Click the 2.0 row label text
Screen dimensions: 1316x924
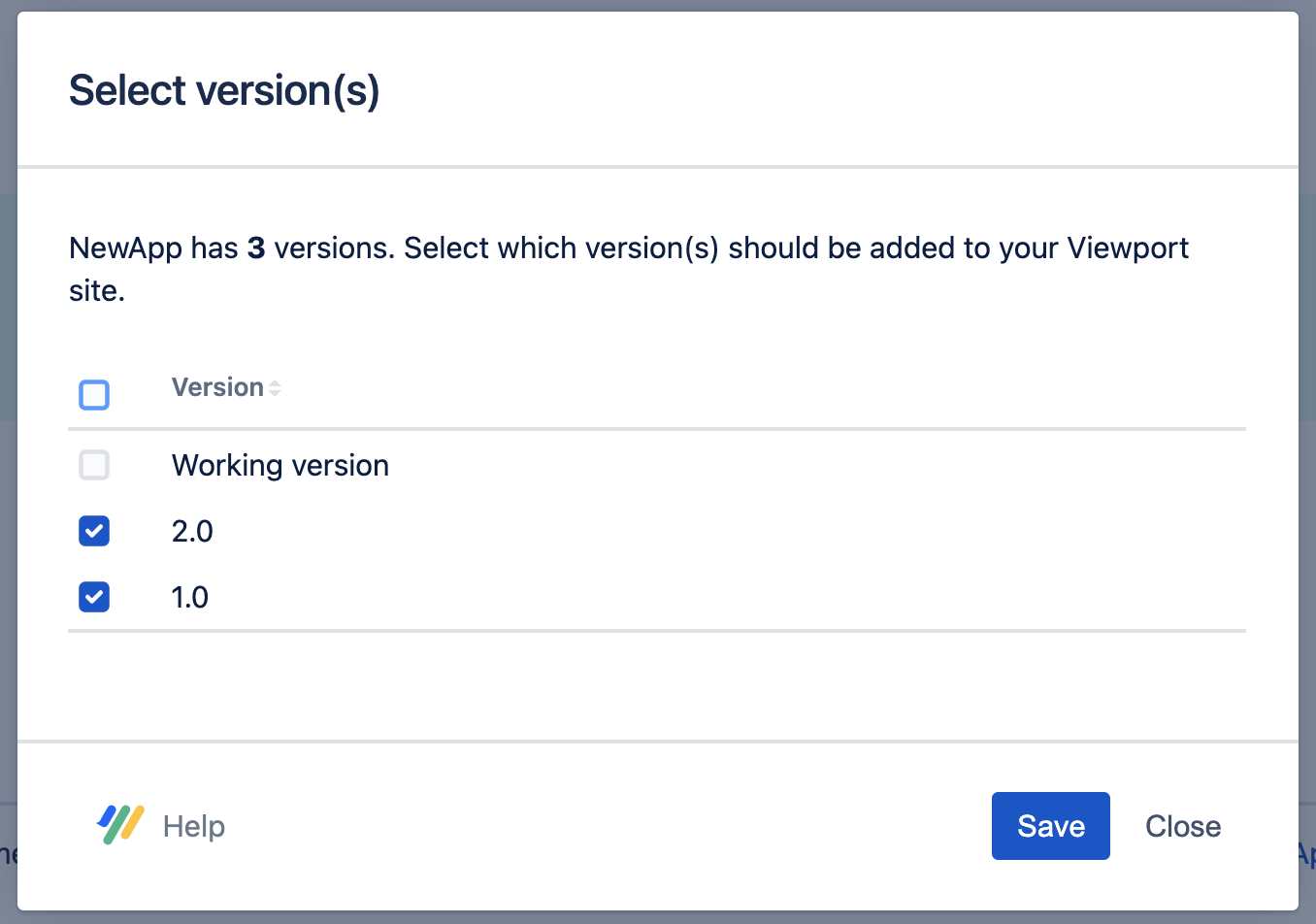coord(192,532)
